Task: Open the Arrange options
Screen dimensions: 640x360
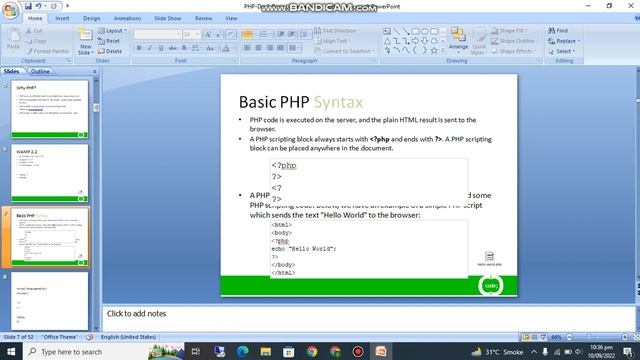Action: click(x=458, y=40)
